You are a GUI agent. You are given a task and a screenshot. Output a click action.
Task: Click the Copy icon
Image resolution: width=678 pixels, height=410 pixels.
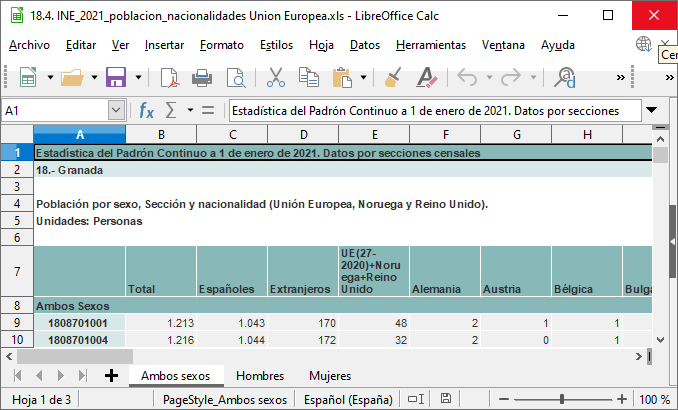point(309,78)
